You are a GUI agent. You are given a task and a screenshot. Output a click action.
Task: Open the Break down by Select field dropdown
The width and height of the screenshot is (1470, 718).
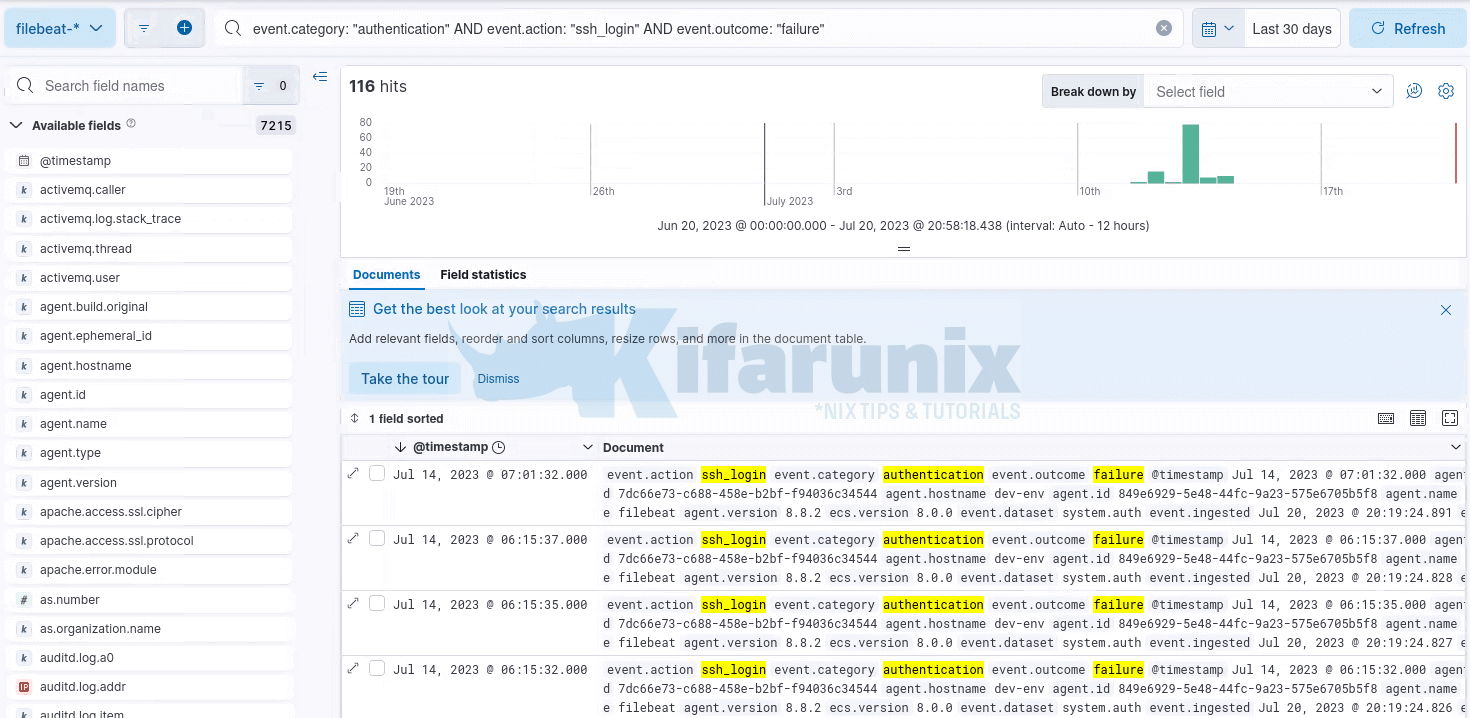(1268, 91)
